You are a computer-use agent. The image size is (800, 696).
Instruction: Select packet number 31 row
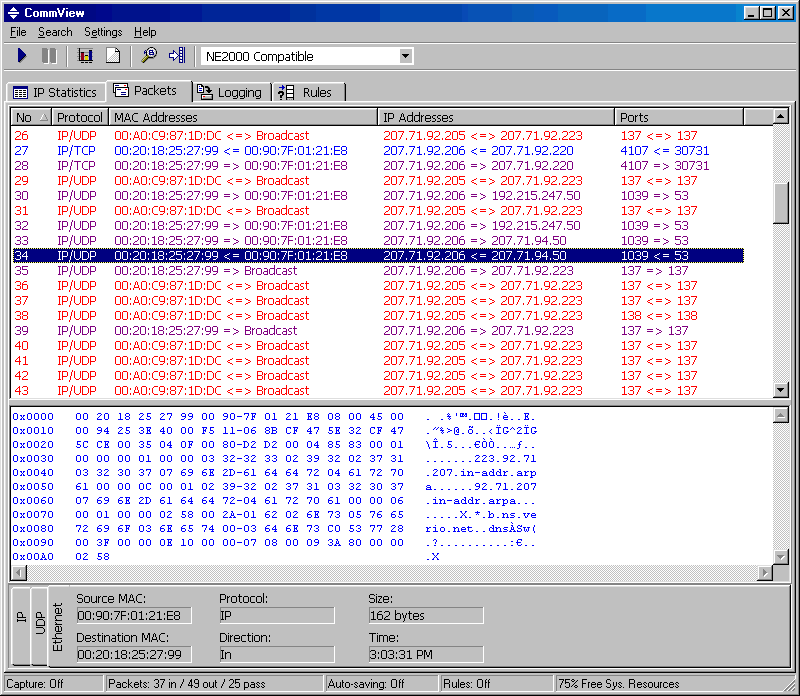tap(378, 210)
